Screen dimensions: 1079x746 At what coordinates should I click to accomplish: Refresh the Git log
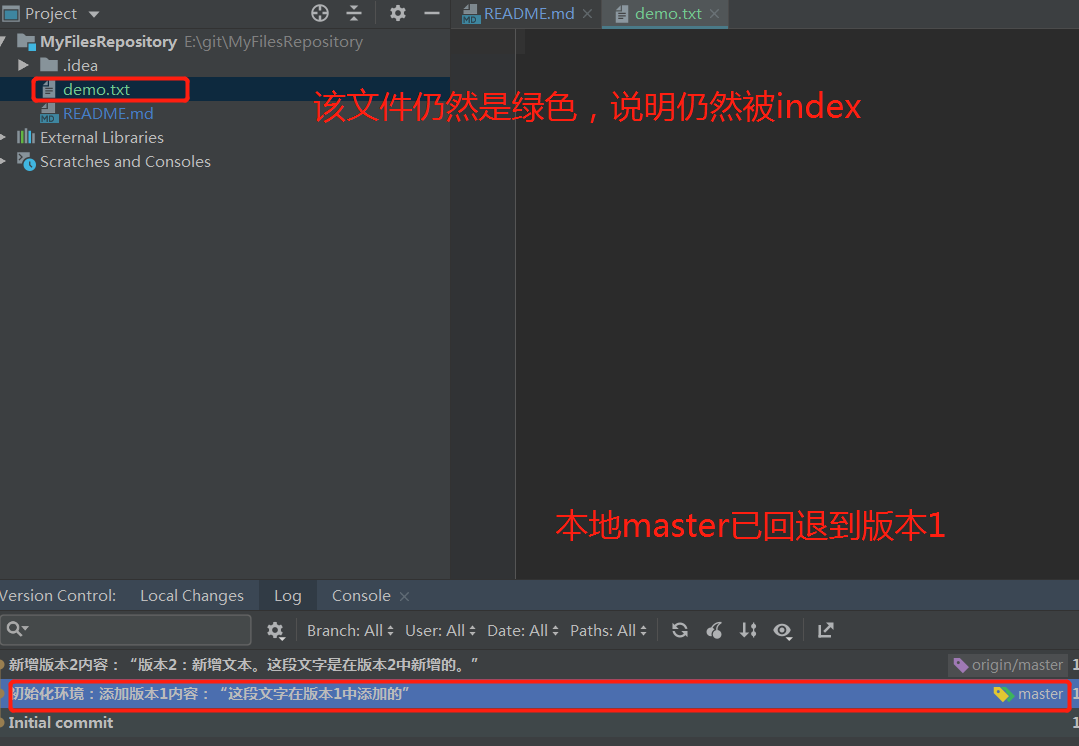(679, 630)
